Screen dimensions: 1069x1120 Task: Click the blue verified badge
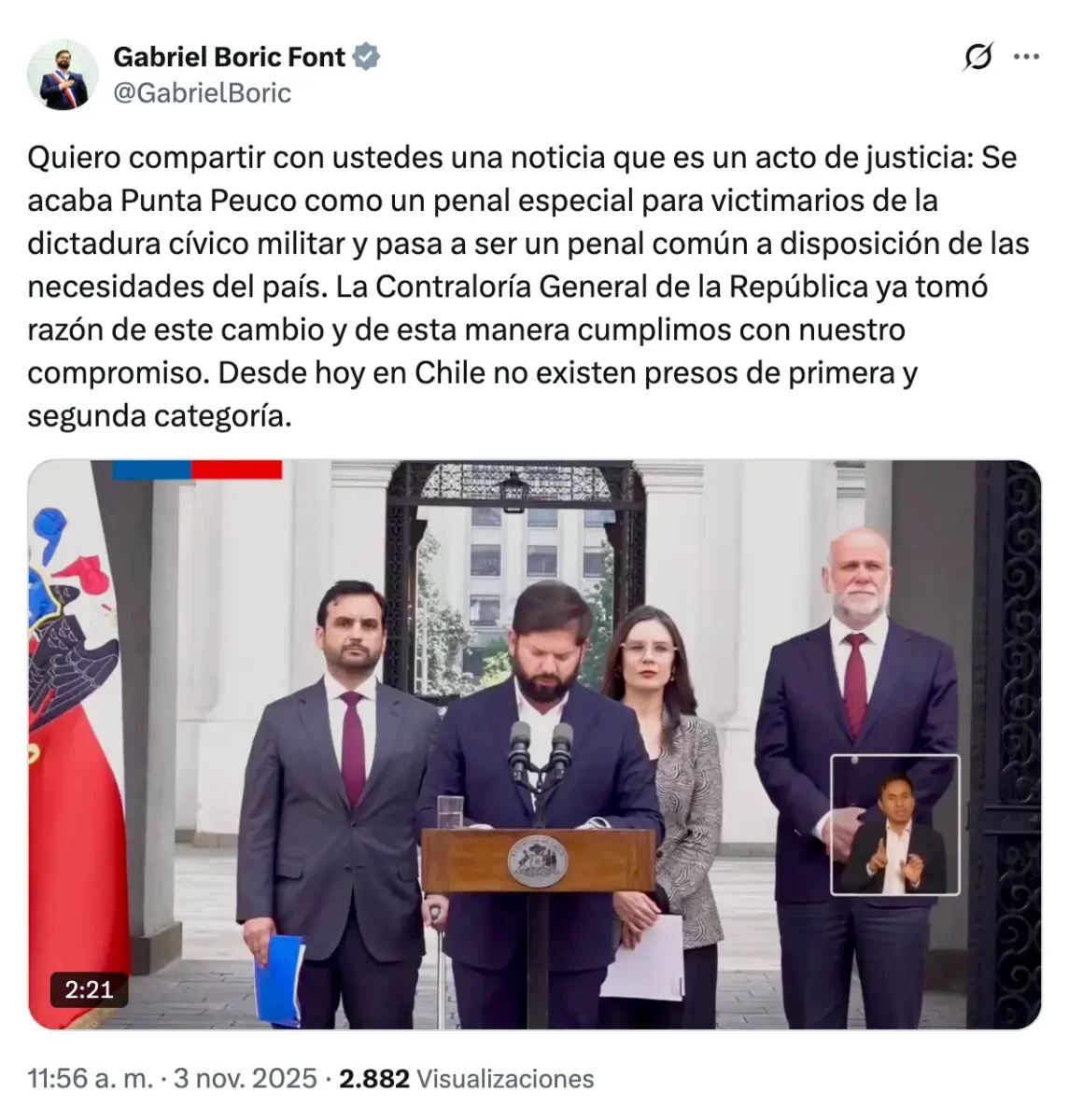[366, 57]
